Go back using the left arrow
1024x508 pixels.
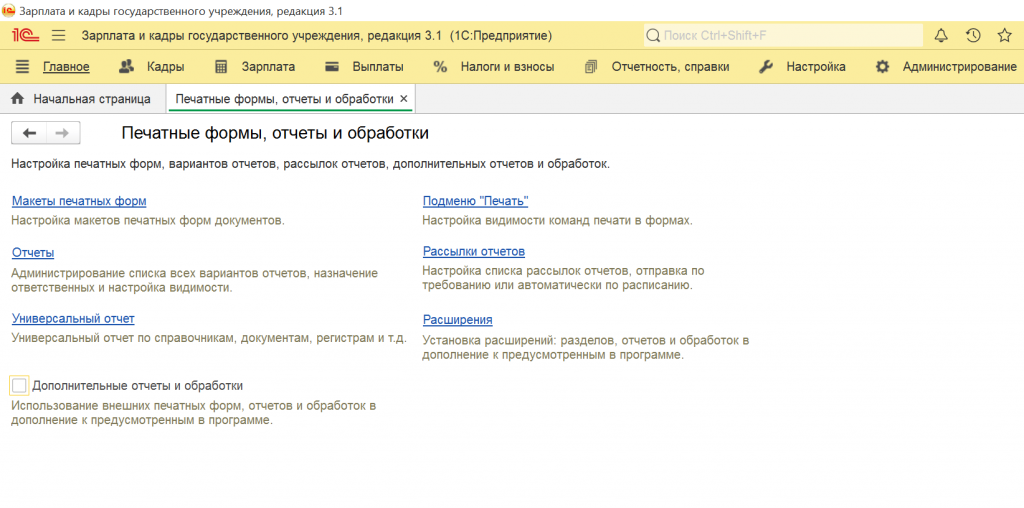click(29, 133)
